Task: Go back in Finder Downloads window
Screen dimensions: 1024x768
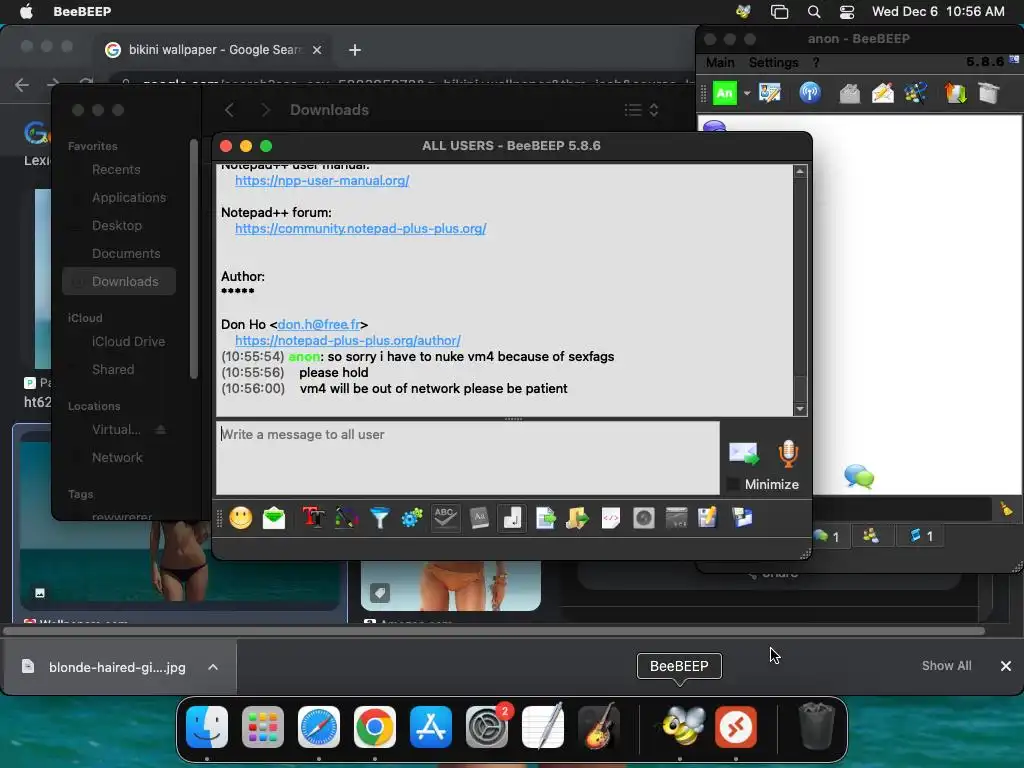Action: click(229, 110)
